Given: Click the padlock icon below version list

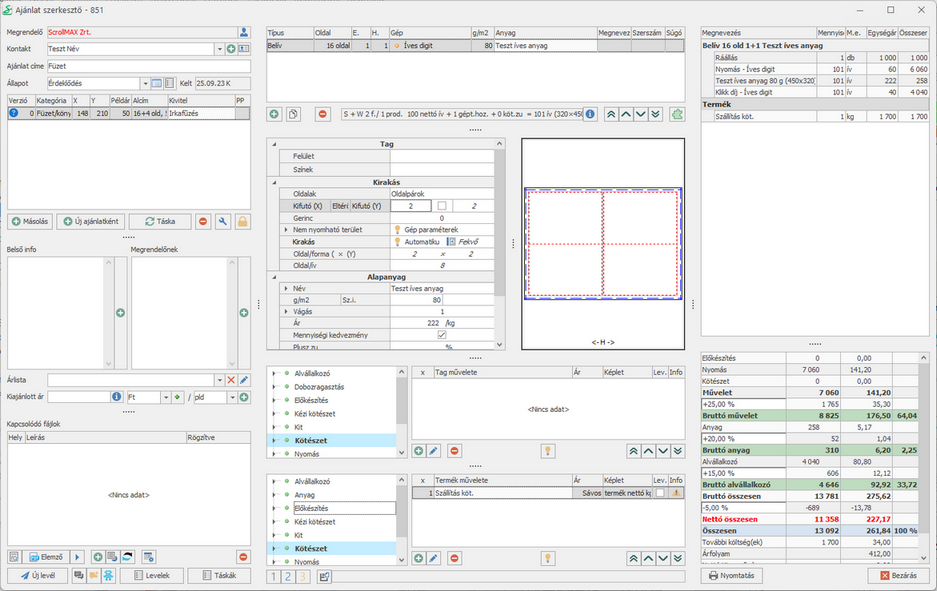Looking at the screenshot, I should [x=242, y=221].
